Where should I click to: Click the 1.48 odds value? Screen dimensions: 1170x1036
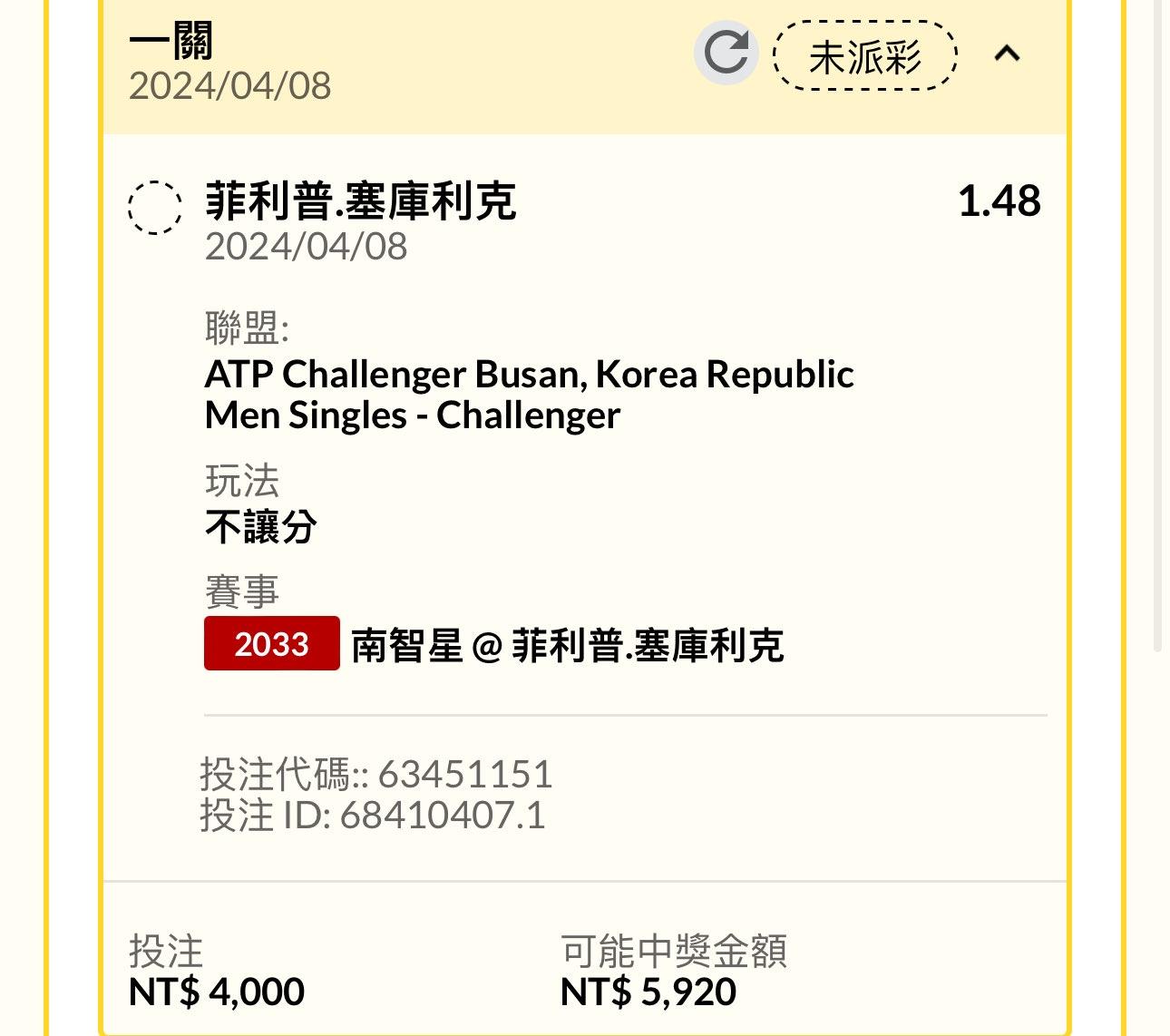tap(999, 201)
